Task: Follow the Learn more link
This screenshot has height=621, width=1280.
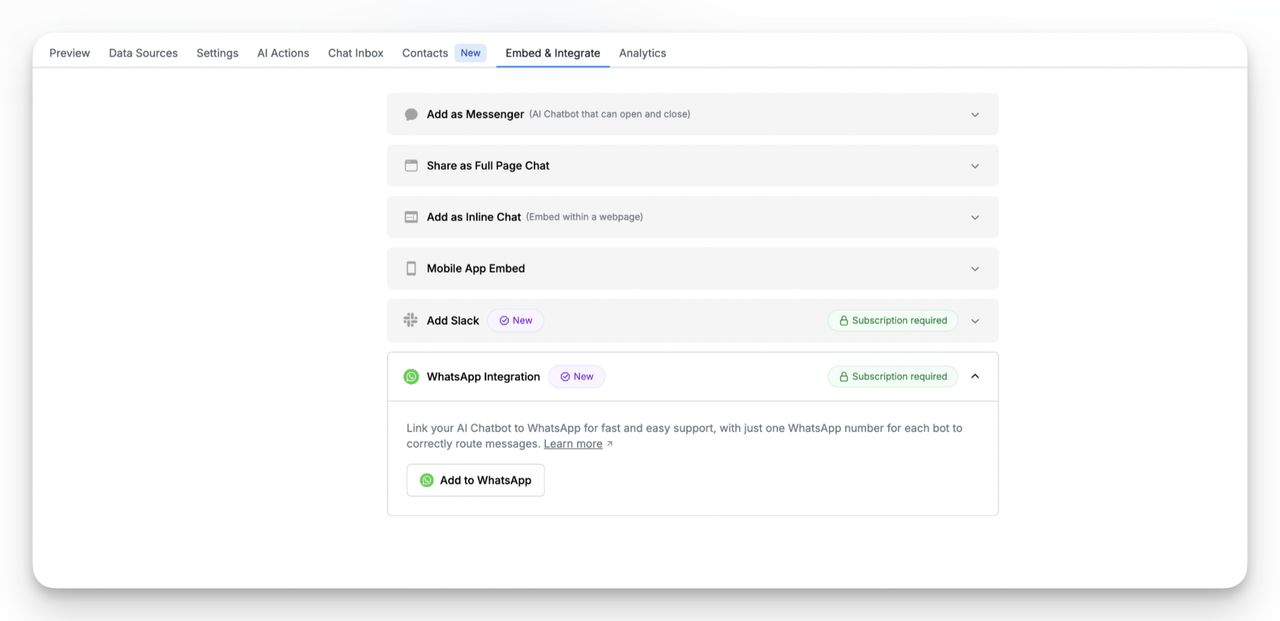Action: pyautogui.click(x=573, y=444)
